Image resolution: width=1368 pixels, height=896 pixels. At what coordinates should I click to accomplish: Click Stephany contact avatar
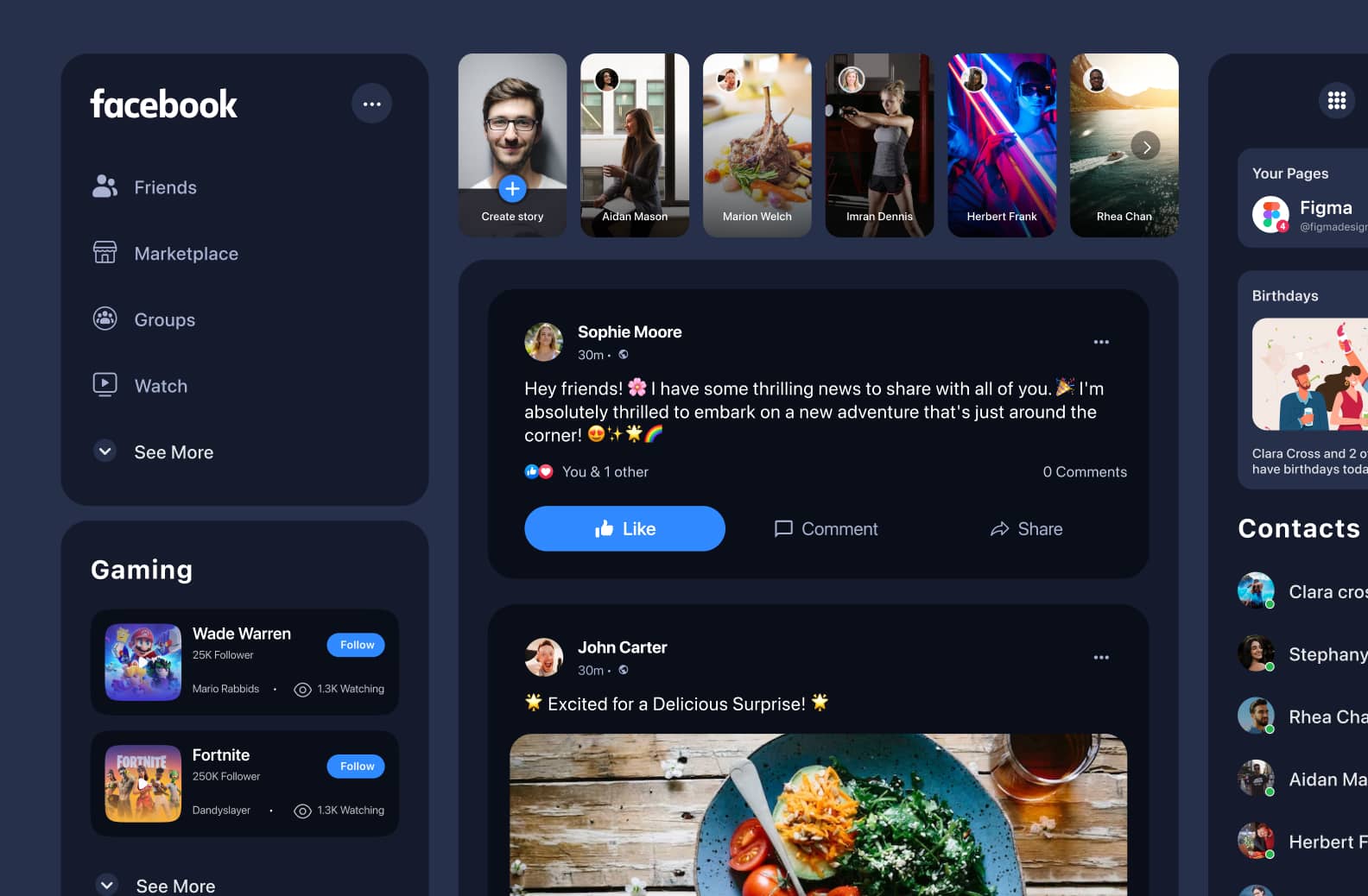(x=1256, y=653)
